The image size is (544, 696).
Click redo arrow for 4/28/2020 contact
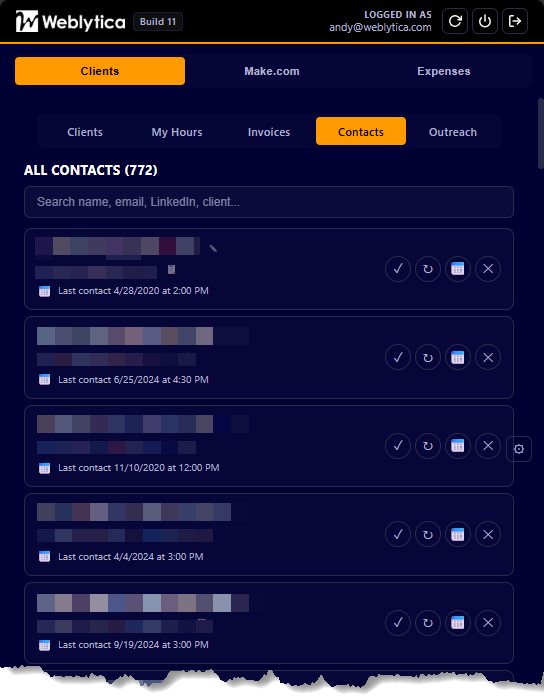428,269
